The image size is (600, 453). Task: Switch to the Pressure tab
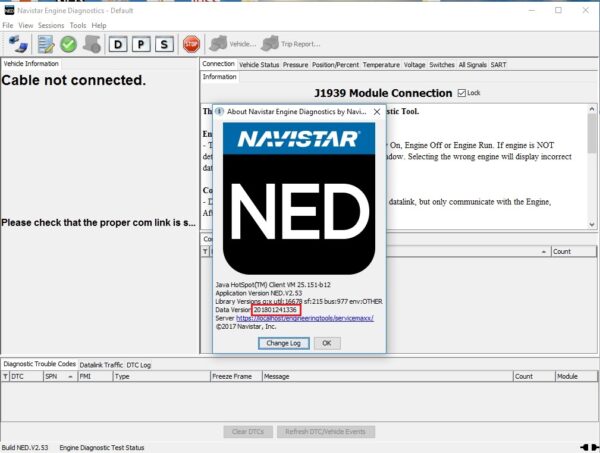coord(295,65)
